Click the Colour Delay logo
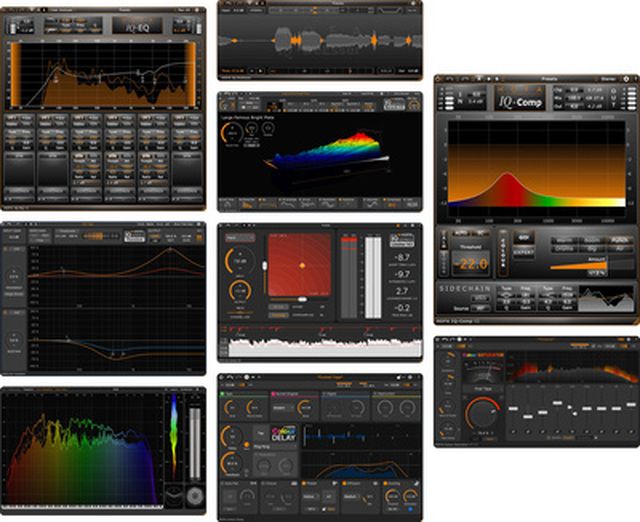The image size is (640, 522). [x=284, y=434]
